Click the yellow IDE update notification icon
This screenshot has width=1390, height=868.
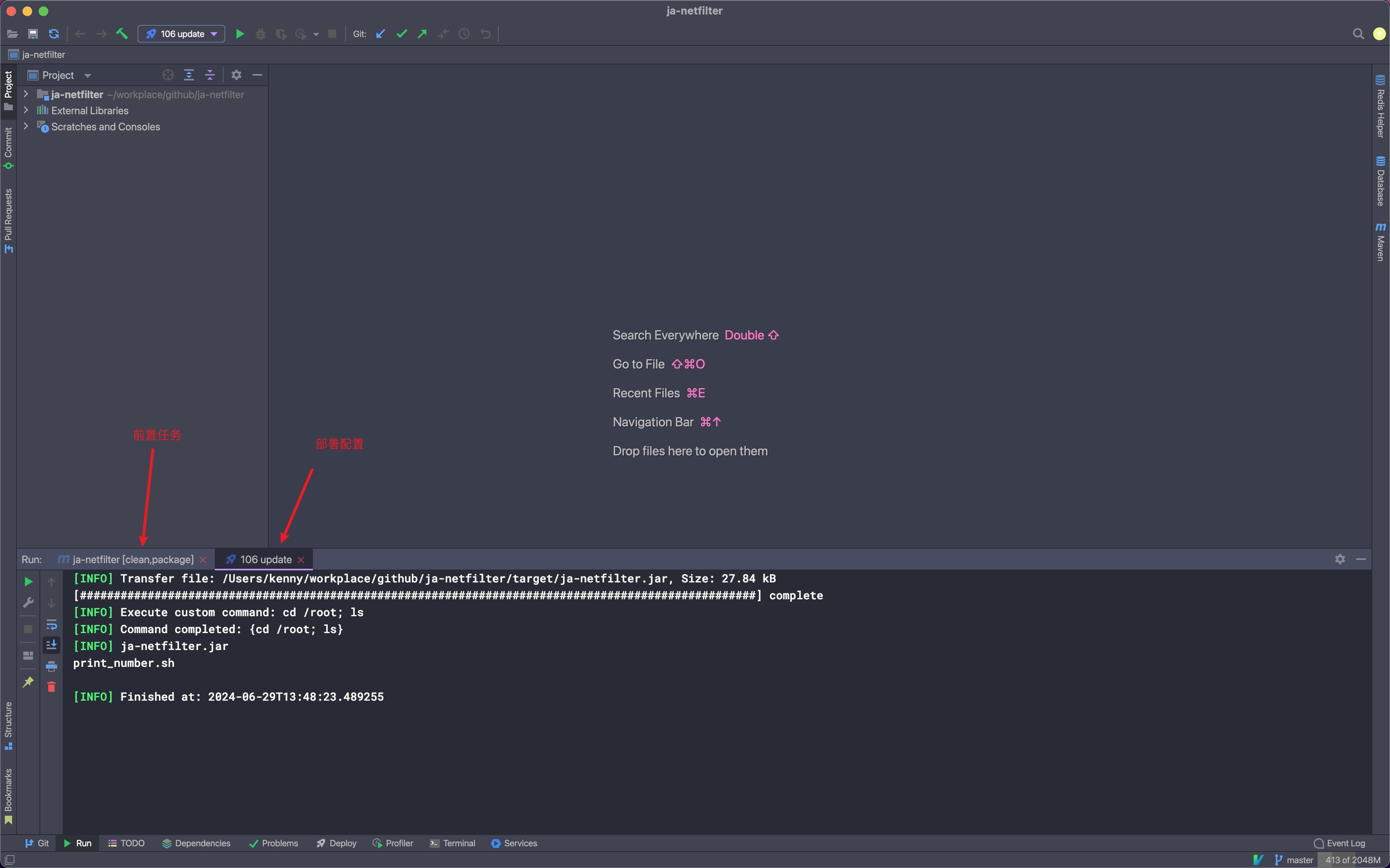click(1379, 34)
